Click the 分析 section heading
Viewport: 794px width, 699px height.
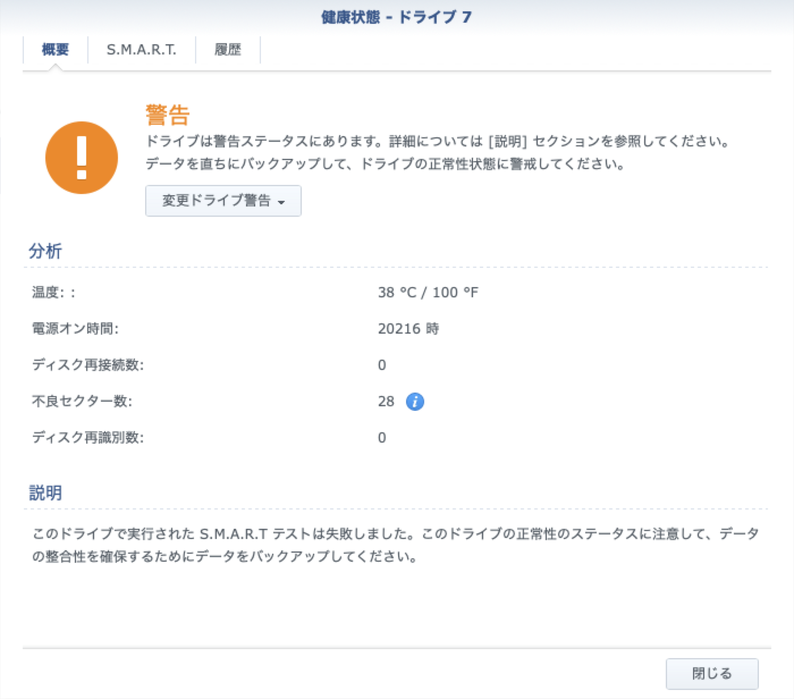(x=45, y=251)
